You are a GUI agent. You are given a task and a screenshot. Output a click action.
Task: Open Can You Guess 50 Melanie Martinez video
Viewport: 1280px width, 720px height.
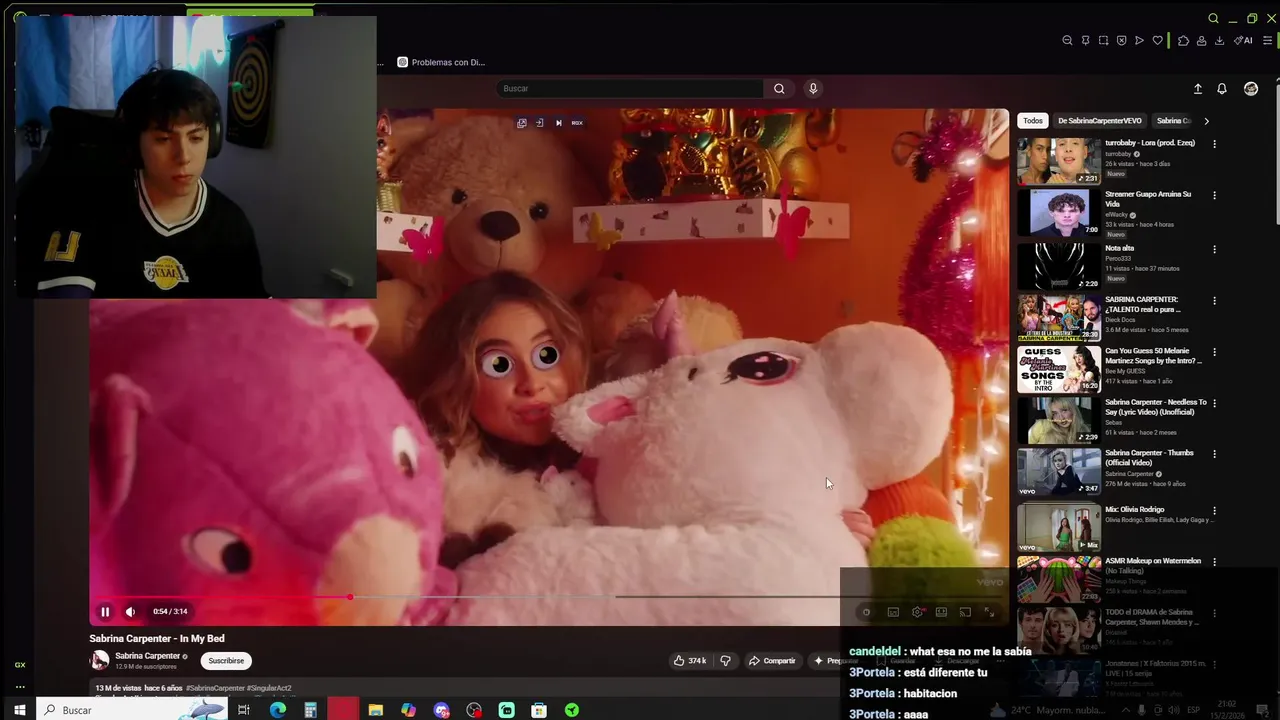[1059, 369]
